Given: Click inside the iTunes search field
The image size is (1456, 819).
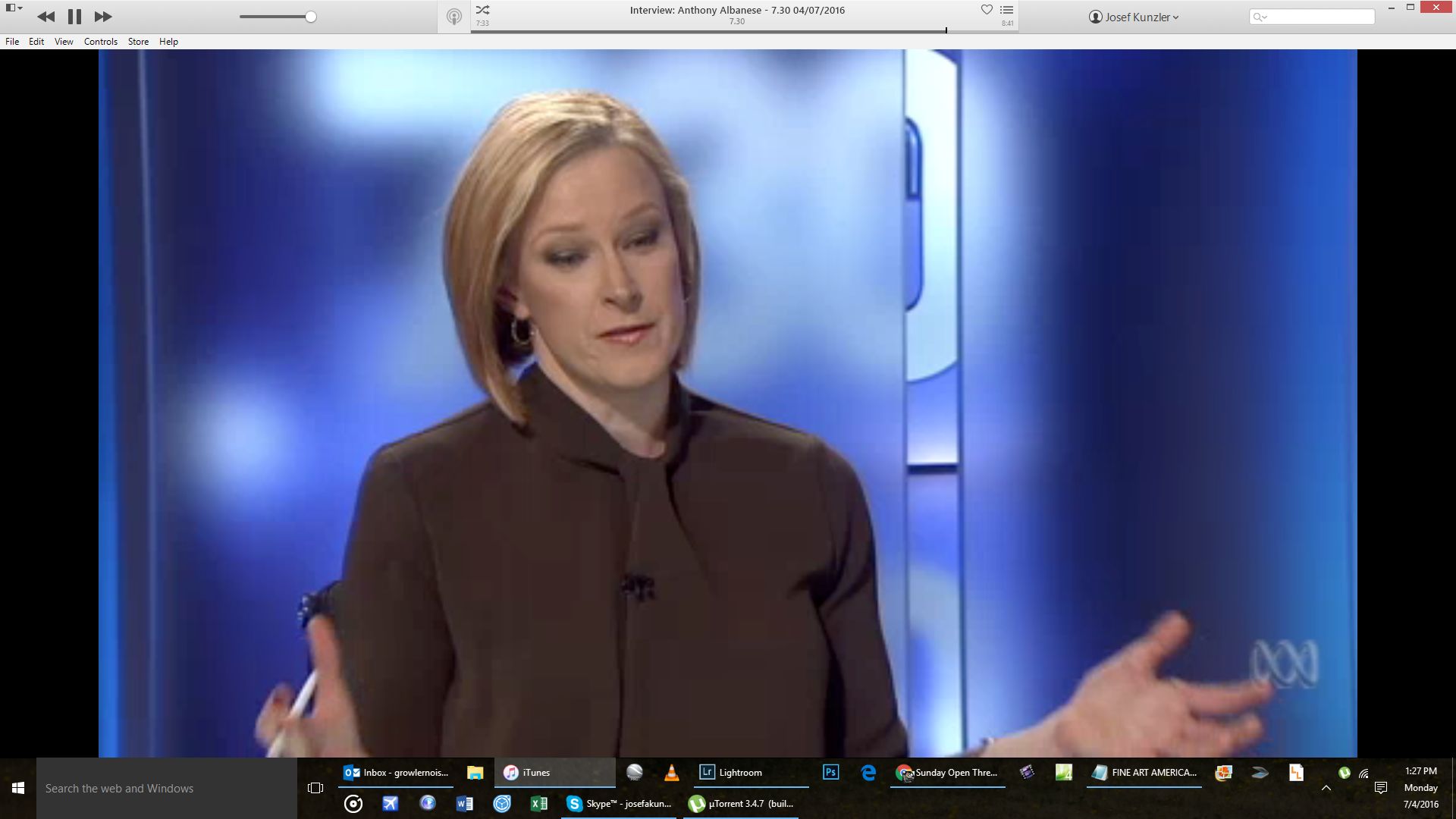Looking at the screenshot, I should point(1319,17).
